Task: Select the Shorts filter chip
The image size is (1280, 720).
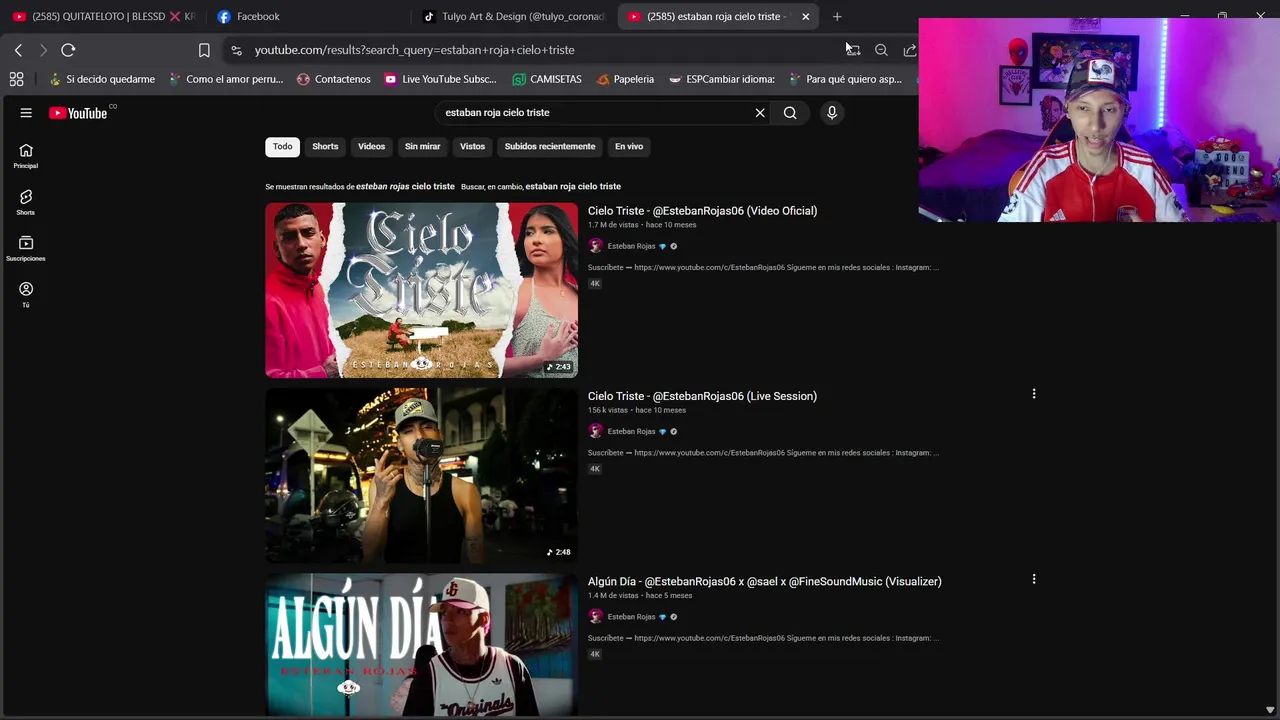Action: [325, 147]
